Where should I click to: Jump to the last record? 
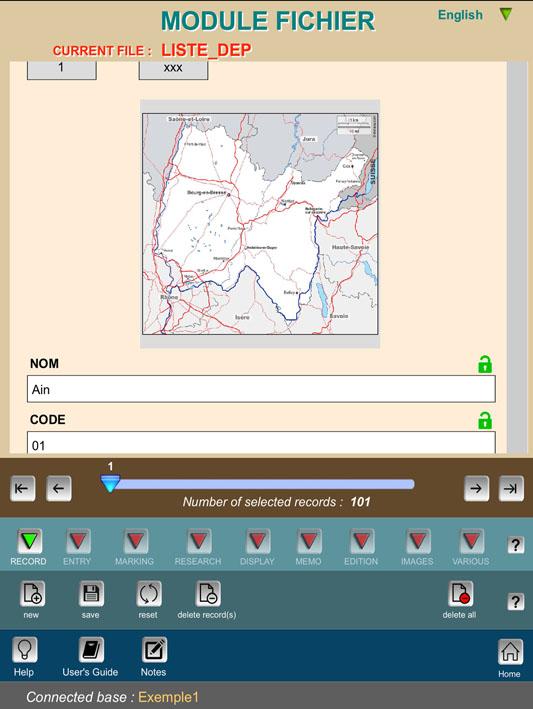(511, 488)
